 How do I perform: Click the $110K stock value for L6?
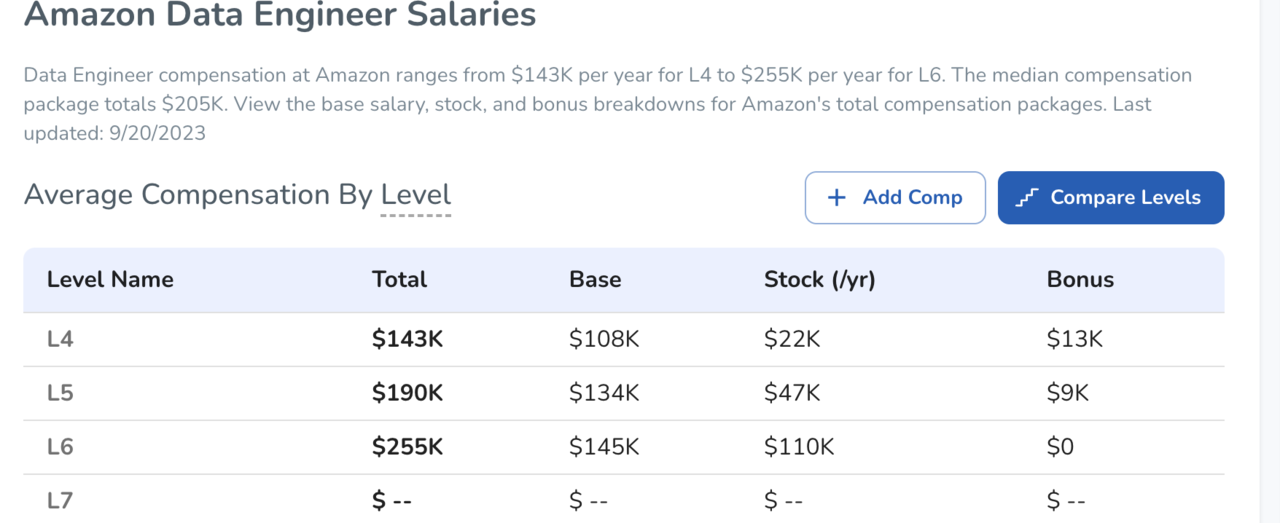pos(799,447)
